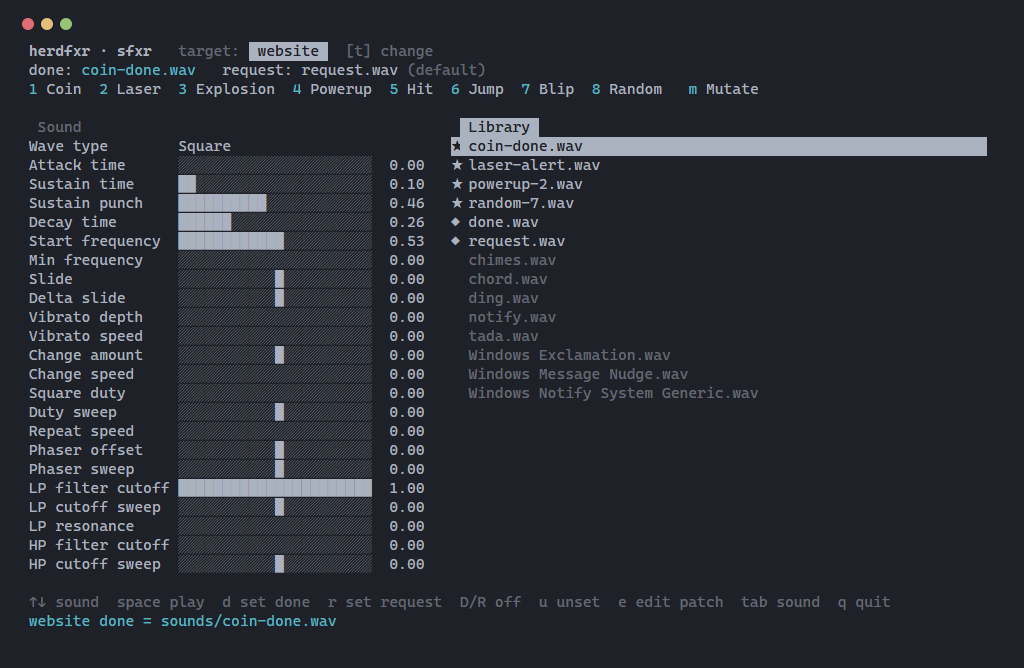Adjust the HP filter cutoff slider
The height and width of the screenshot is (668, 1024).
click(x=275, y=545)
